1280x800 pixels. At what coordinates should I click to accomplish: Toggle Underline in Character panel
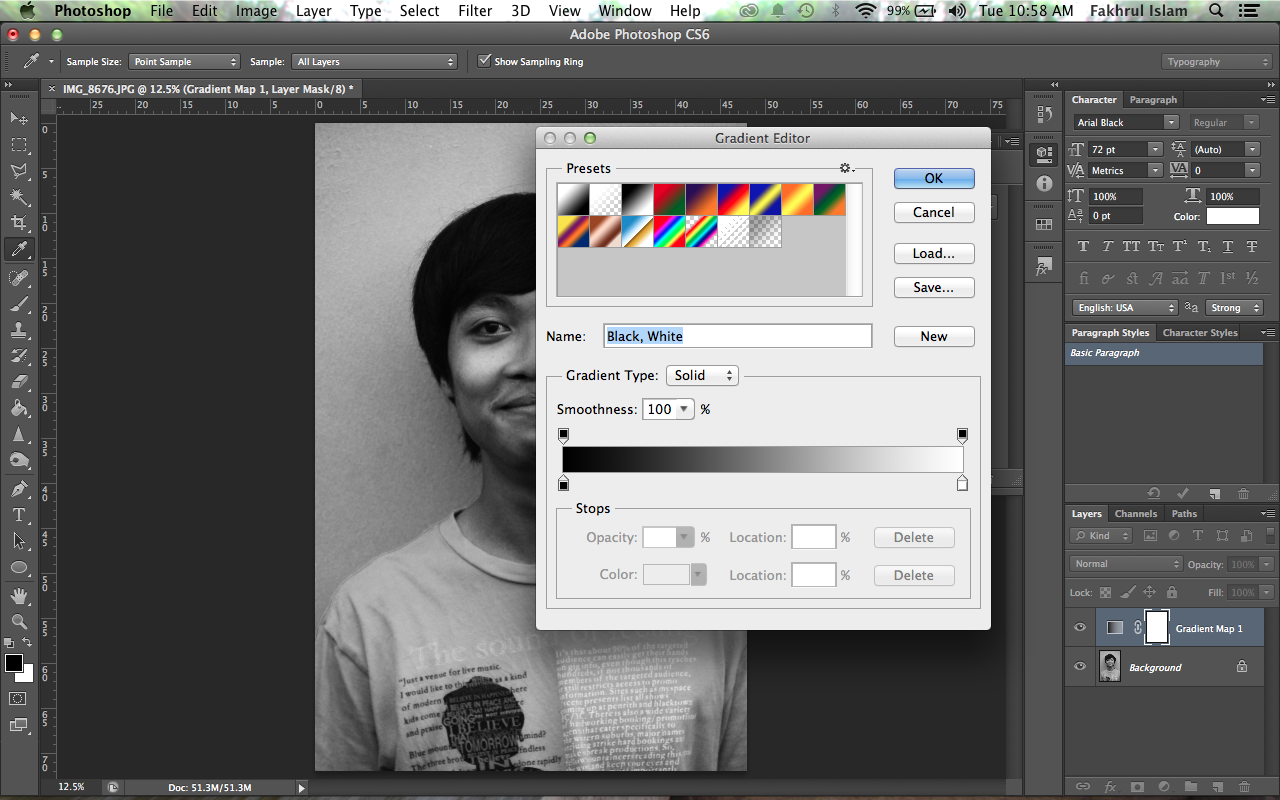1227,246
